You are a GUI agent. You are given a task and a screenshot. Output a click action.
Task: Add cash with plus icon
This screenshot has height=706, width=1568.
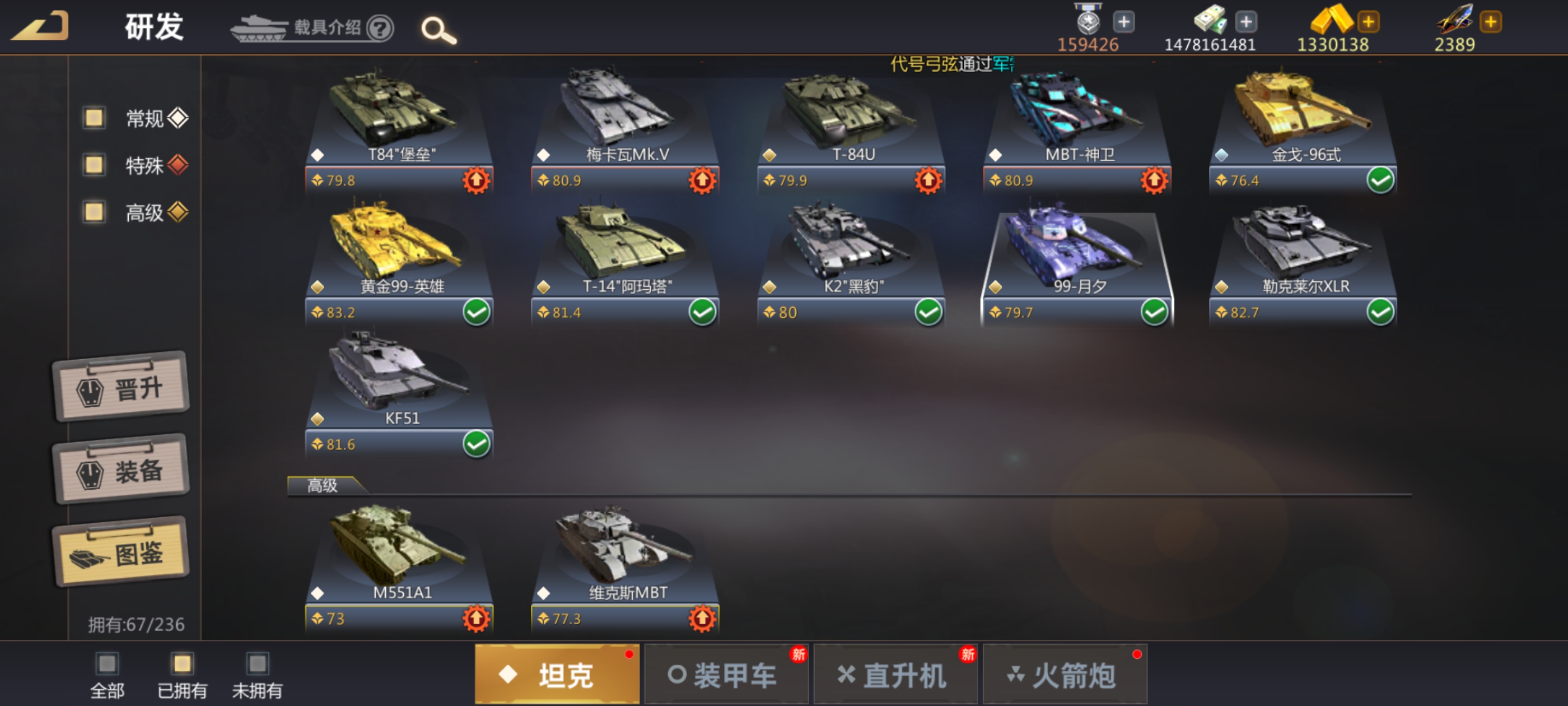(1245, 22)
